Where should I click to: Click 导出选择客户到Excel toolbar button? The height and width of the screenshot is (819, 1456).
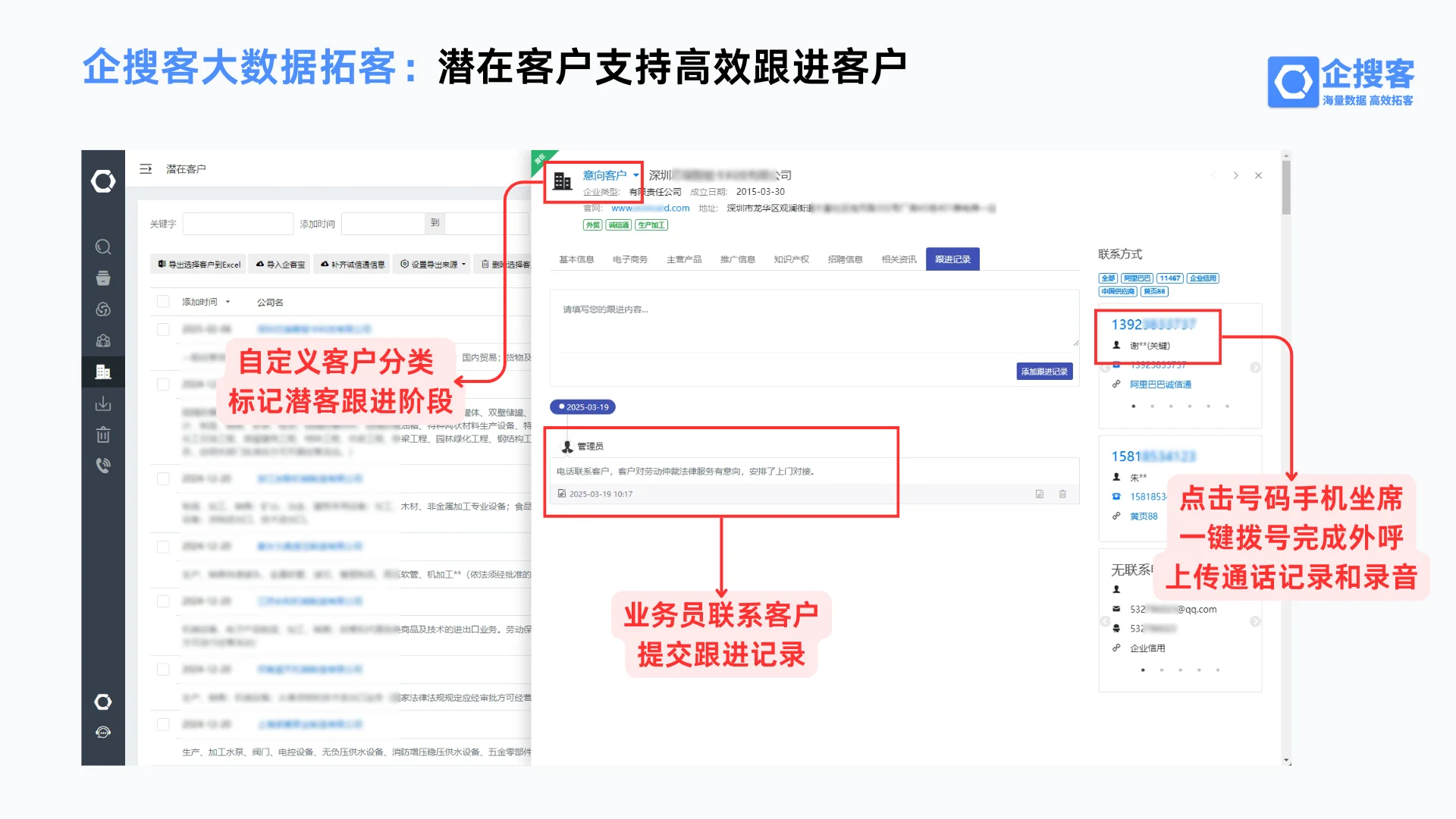coord(199,265)
